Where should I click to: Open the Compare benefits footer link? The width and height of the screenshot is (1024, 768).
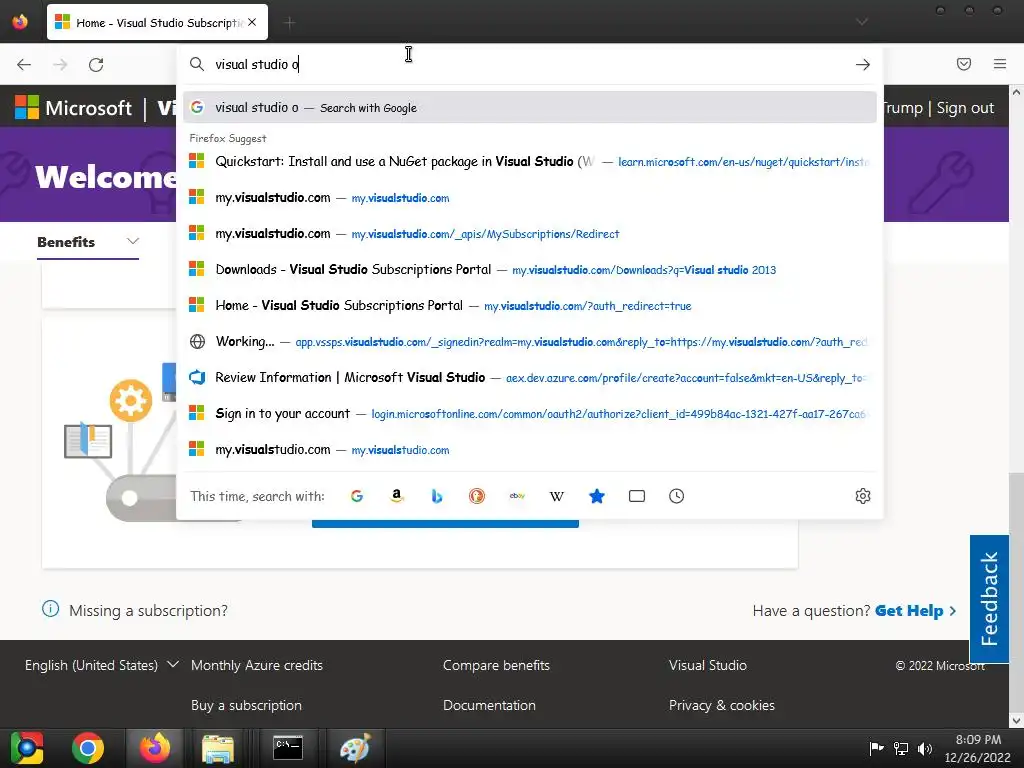point(496,665)
